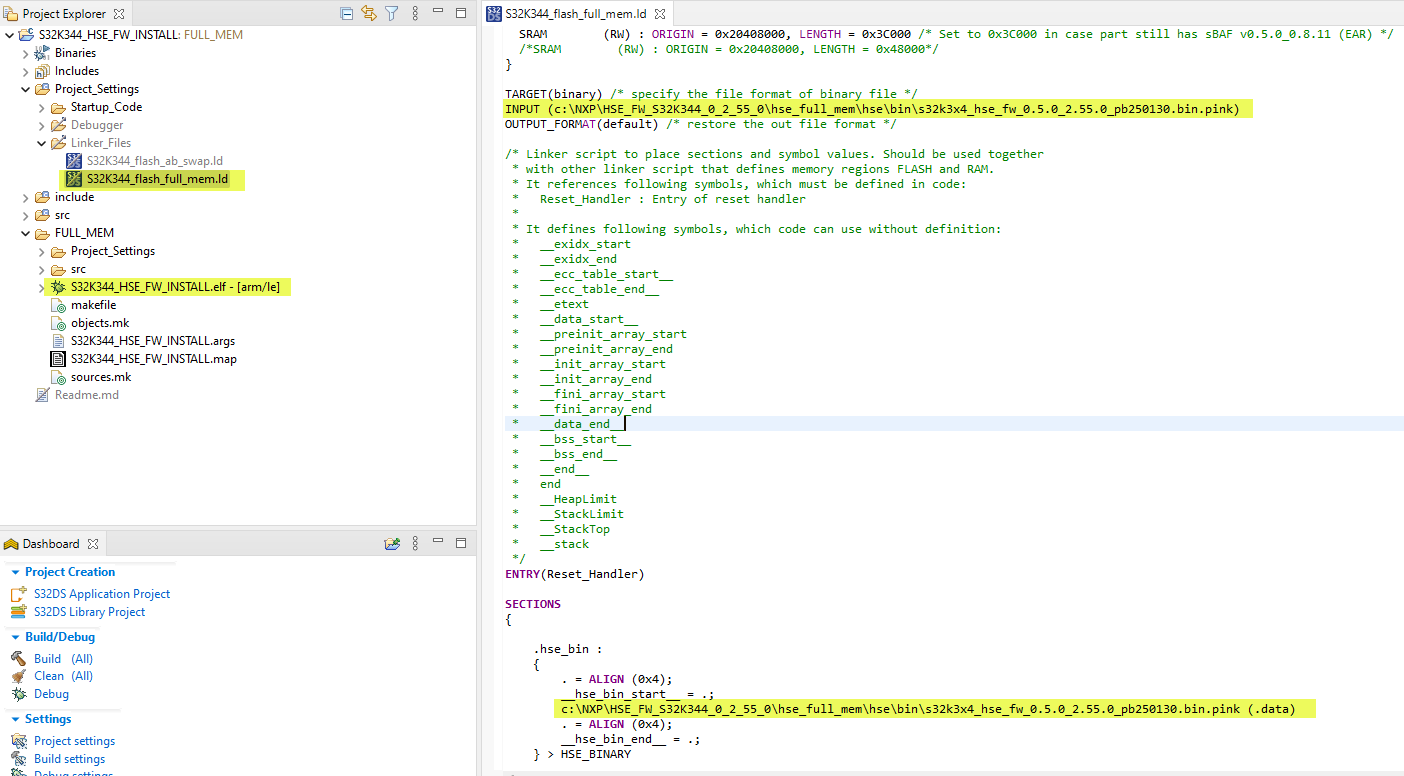Collapse the Build/Debug section
1404x776 pixels.
pyautogui.click(x=16, y=637)
